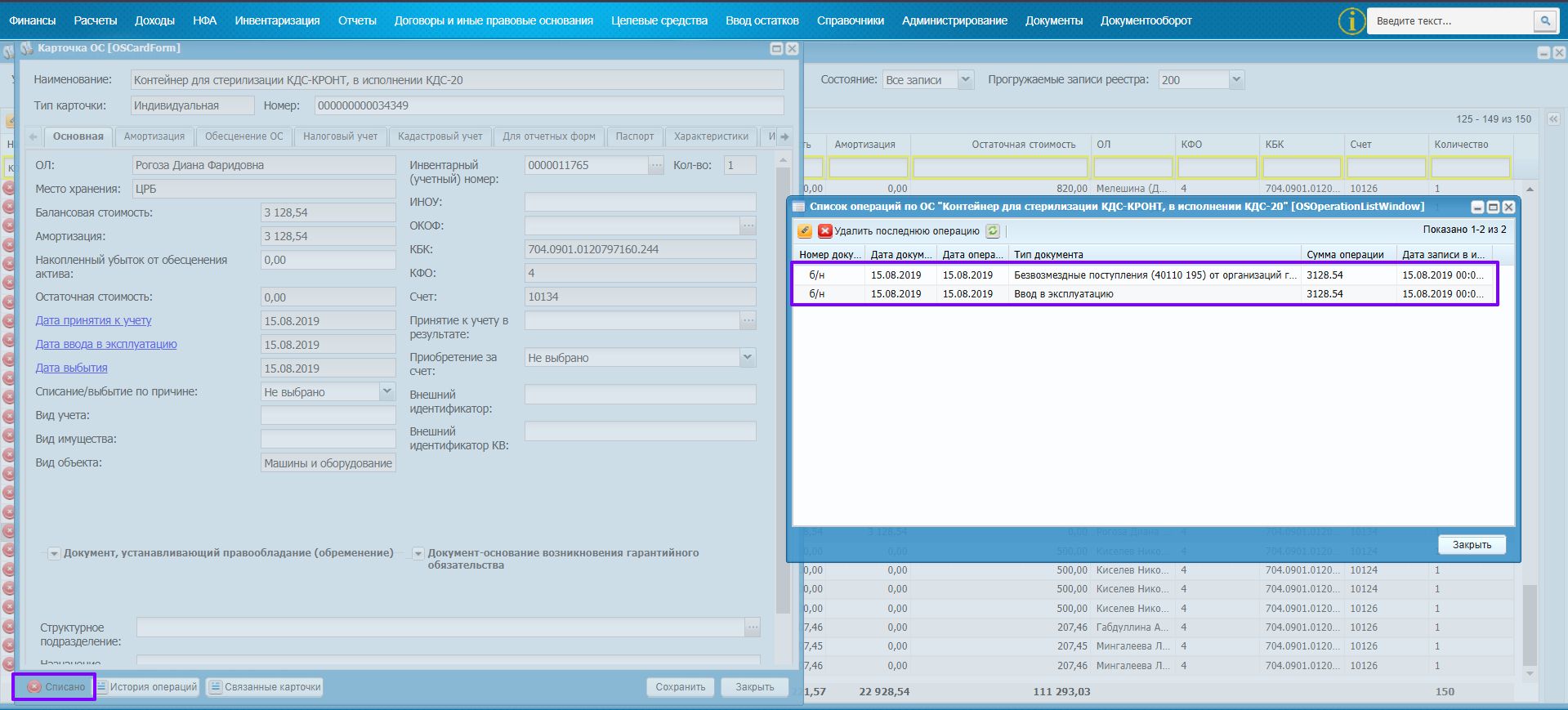Refresh the operations list with green icon
Image resolution: width=1568 pixels, height=710 pixels.
click(x=993, y=231)
